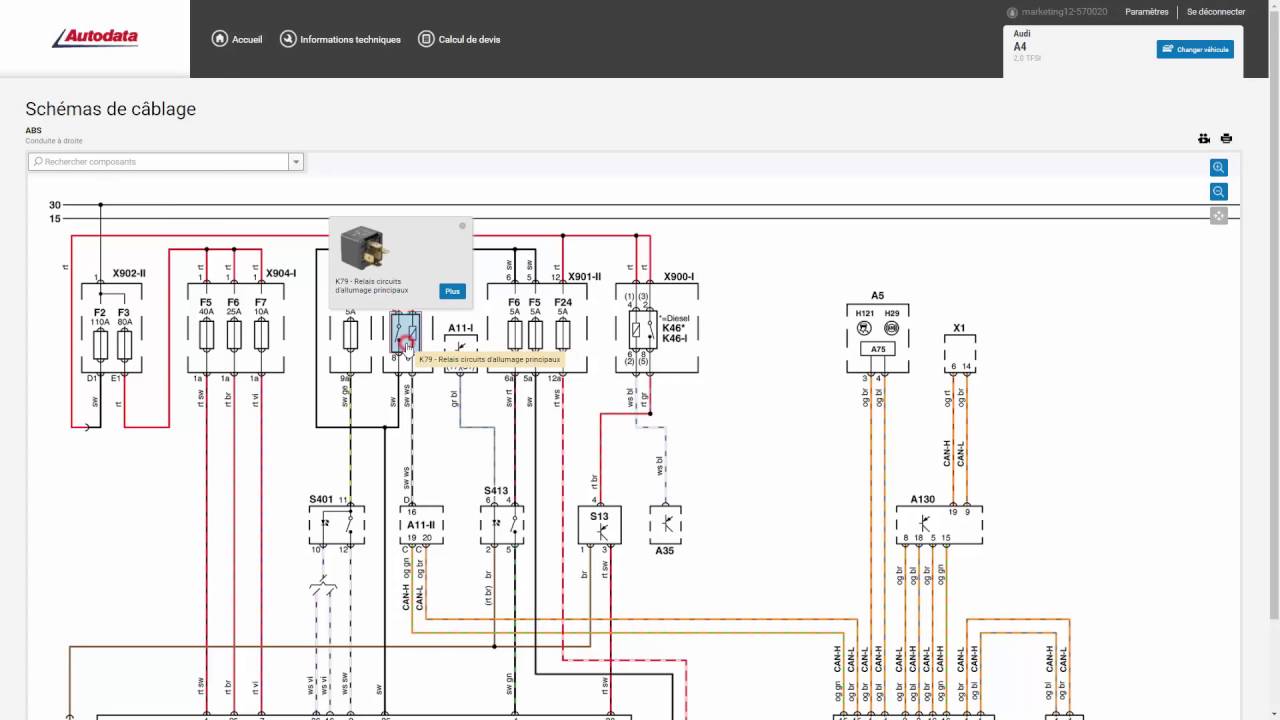
Task: Select the S413 switch component
Action: tap(502, 524)
